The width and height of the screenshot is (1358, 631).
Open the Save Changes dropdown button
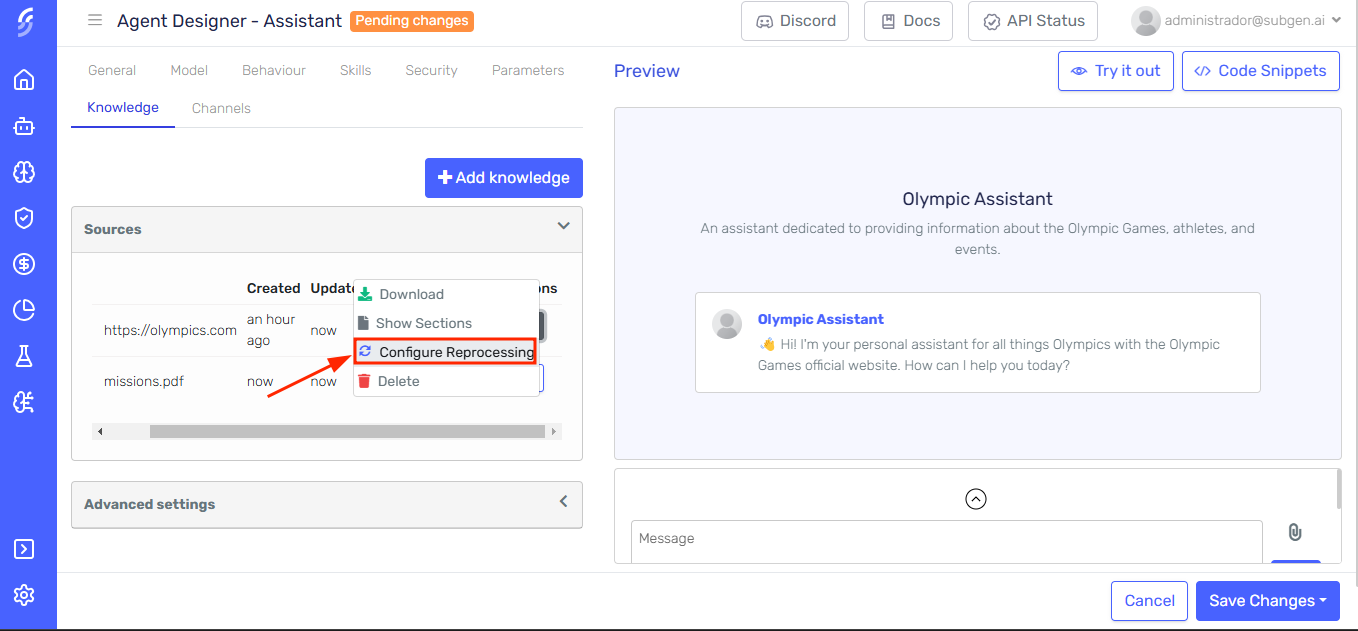point(1268,601)
